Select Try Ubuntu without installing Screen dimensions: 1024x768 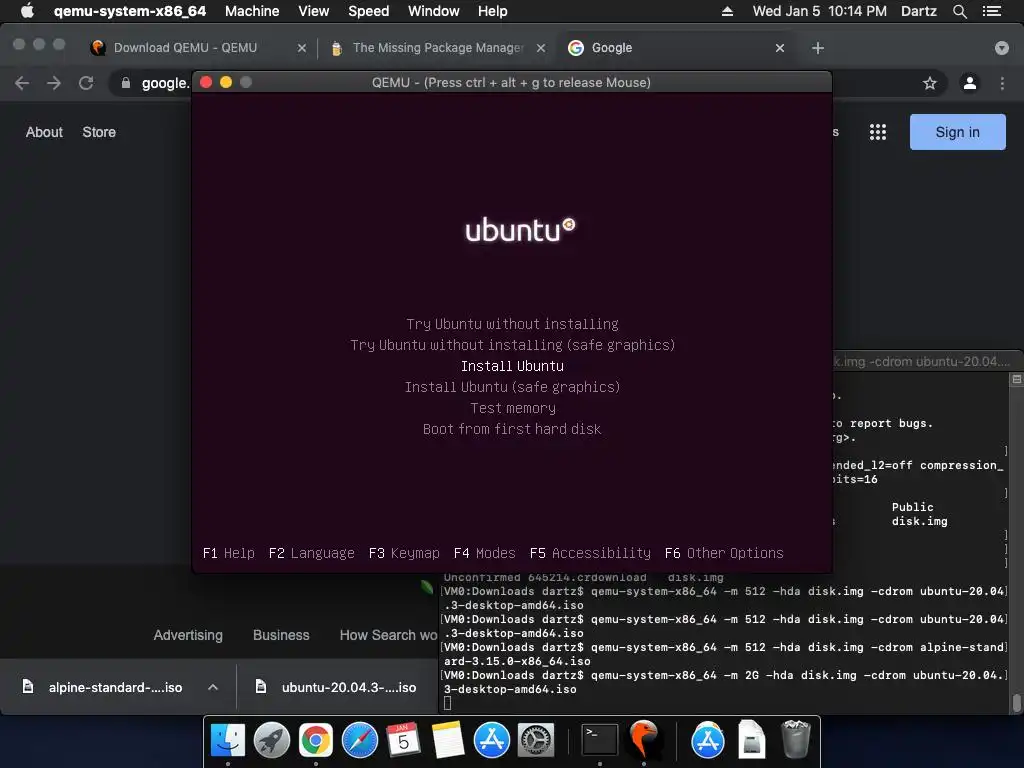[x=512, y=324]
